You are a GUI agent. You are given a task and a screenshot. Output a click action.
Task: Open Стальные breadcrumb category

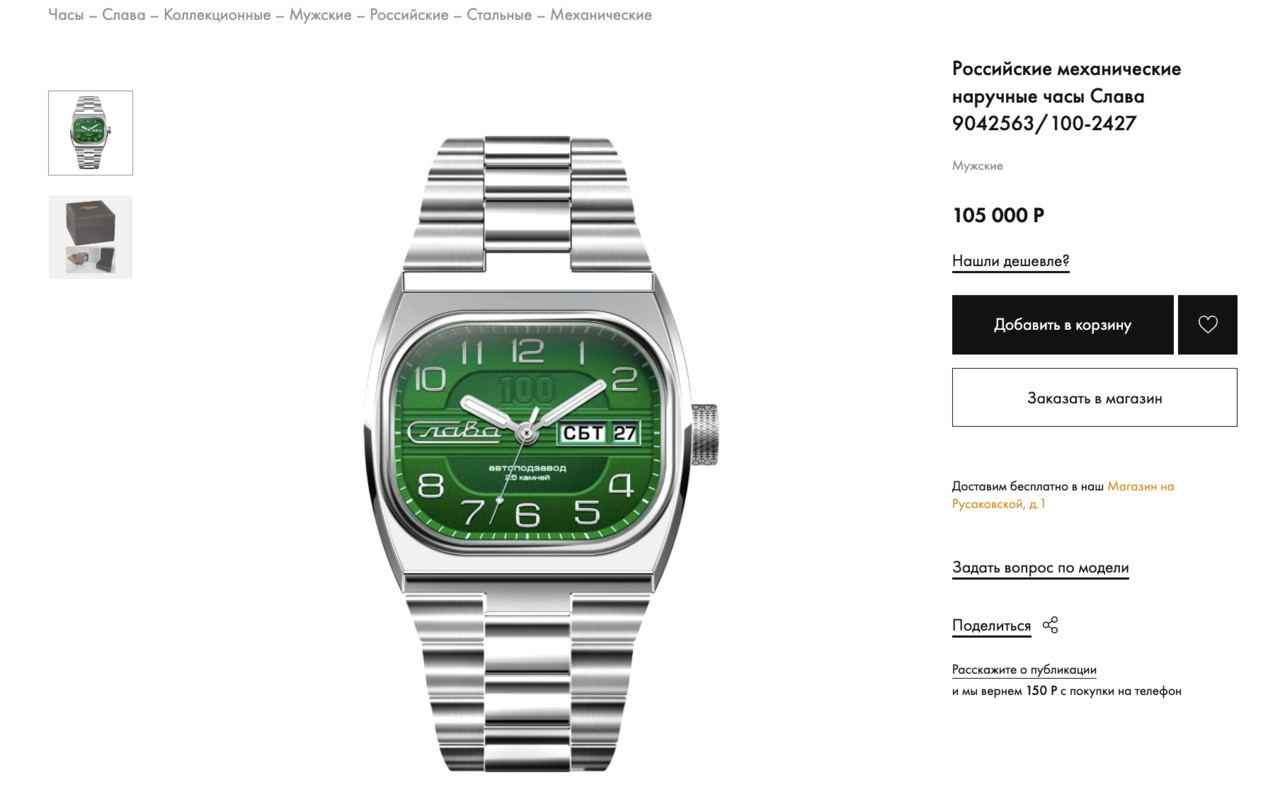click(x=499, y=15)
